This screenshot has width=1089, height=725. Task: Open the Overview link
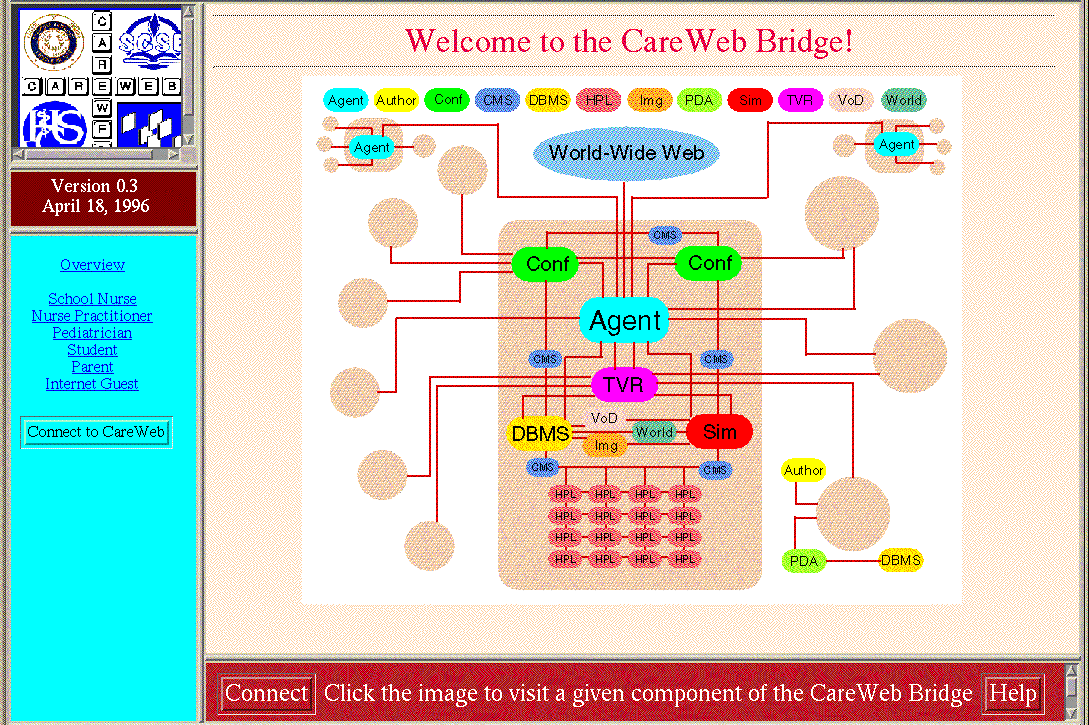[92, 265]
